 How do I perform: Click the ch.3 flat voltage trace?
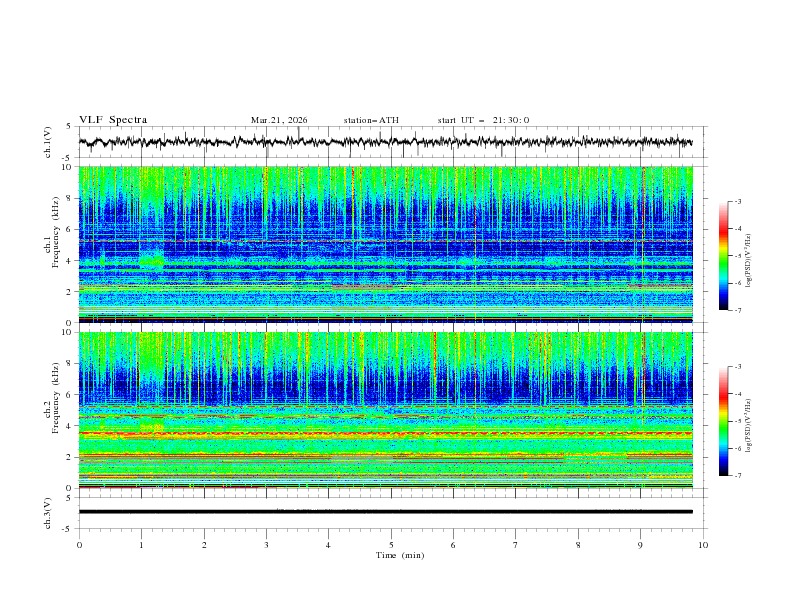point(385,512)
